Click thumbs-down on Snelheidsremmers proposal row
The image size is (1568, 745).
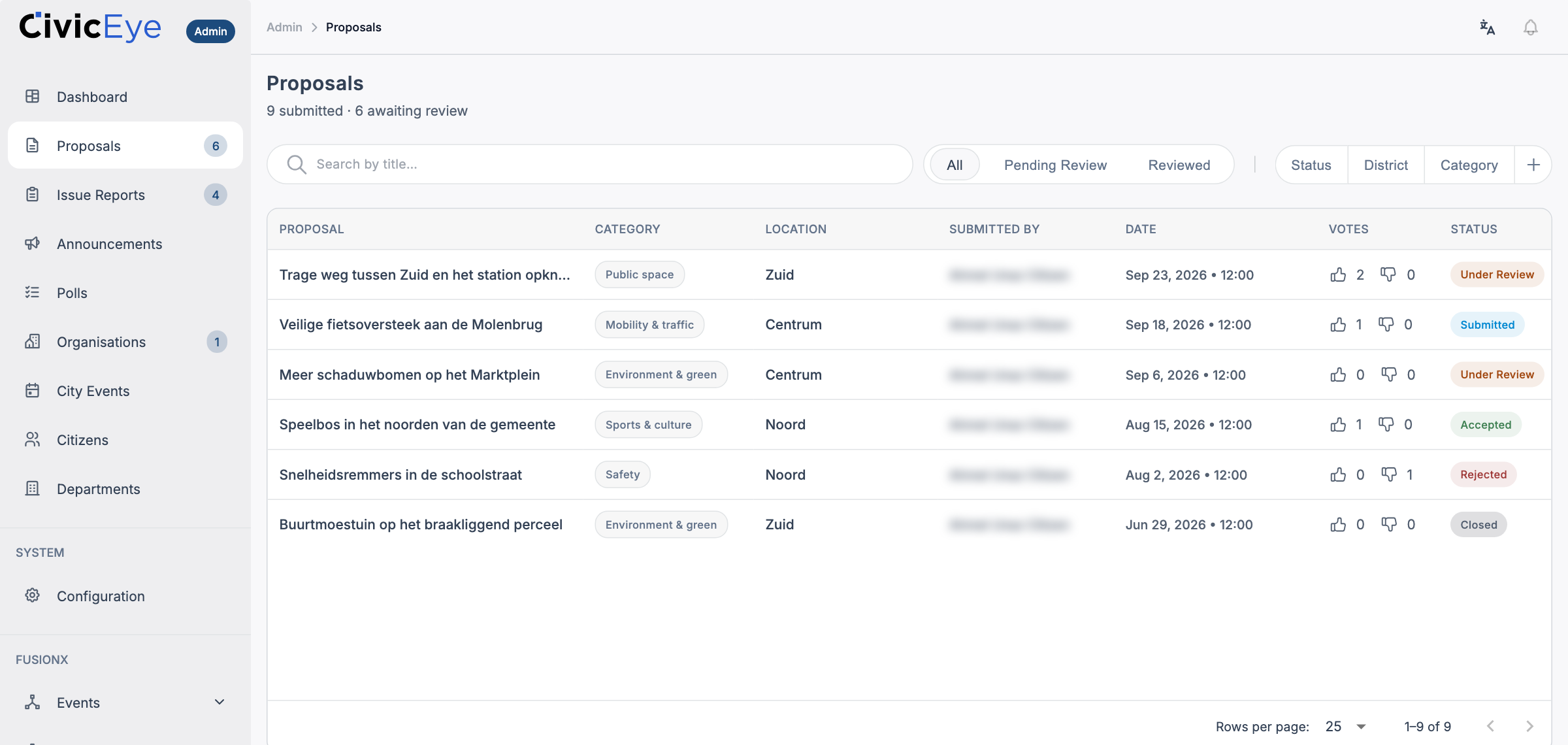coord(1388,474)
